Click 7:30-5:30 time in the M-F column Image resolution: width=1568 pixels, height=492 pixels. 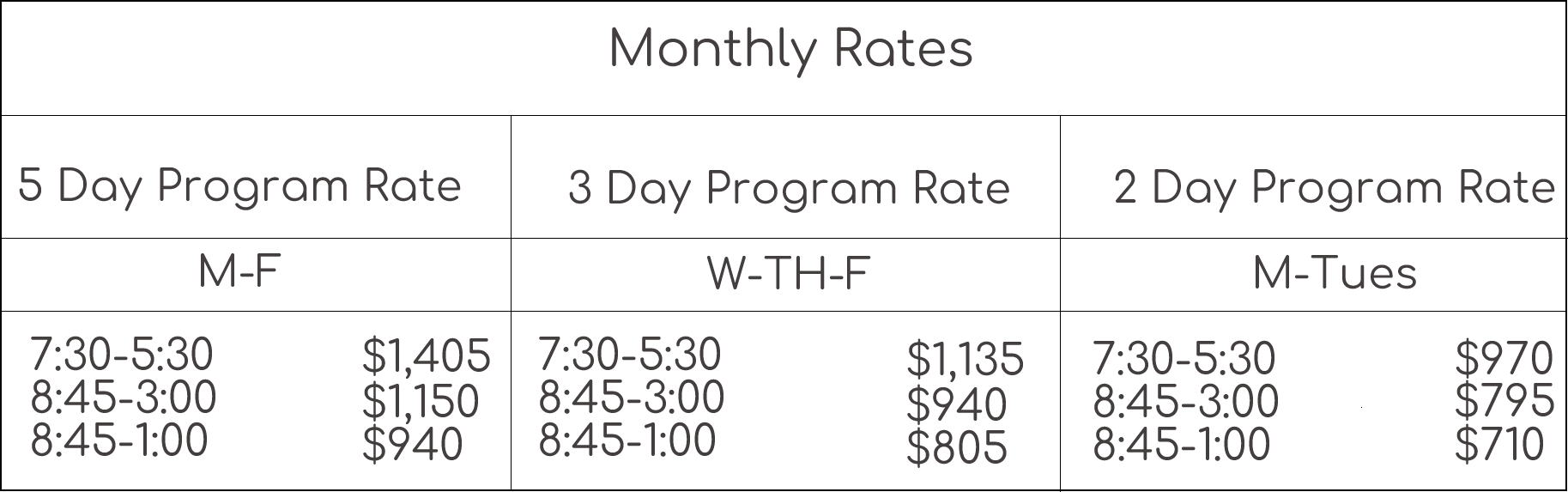pos(121,355)
